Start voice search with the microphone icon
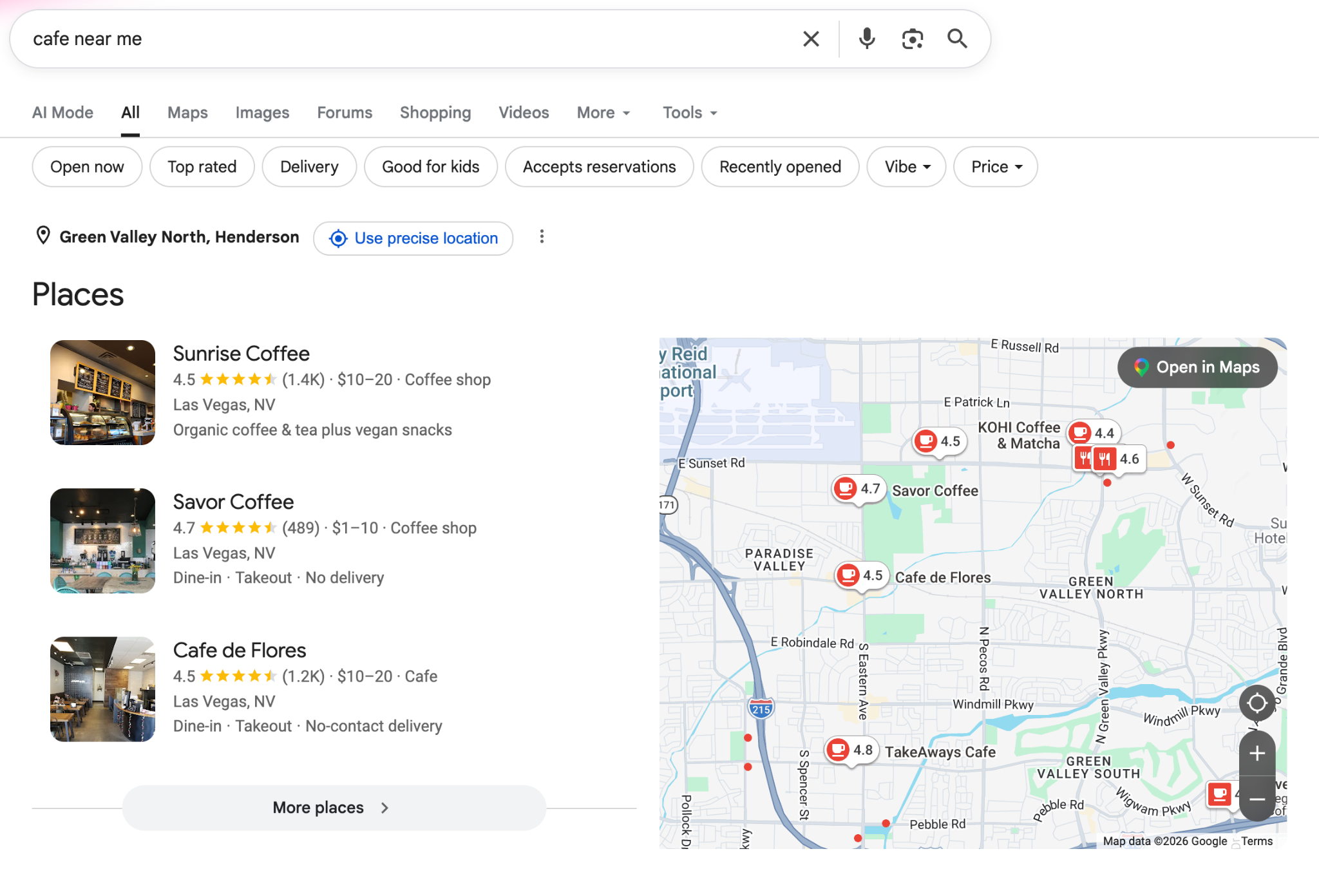Viewport: 1319px width, 896px height. tap(867, 39)
